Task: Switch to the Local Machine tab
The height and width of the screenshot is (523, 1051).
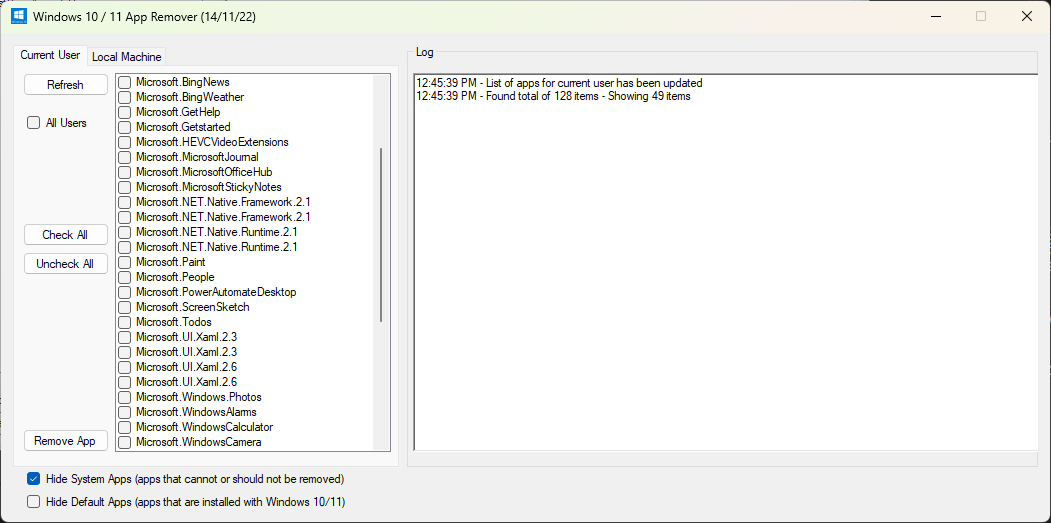Action: coord(126,57)
